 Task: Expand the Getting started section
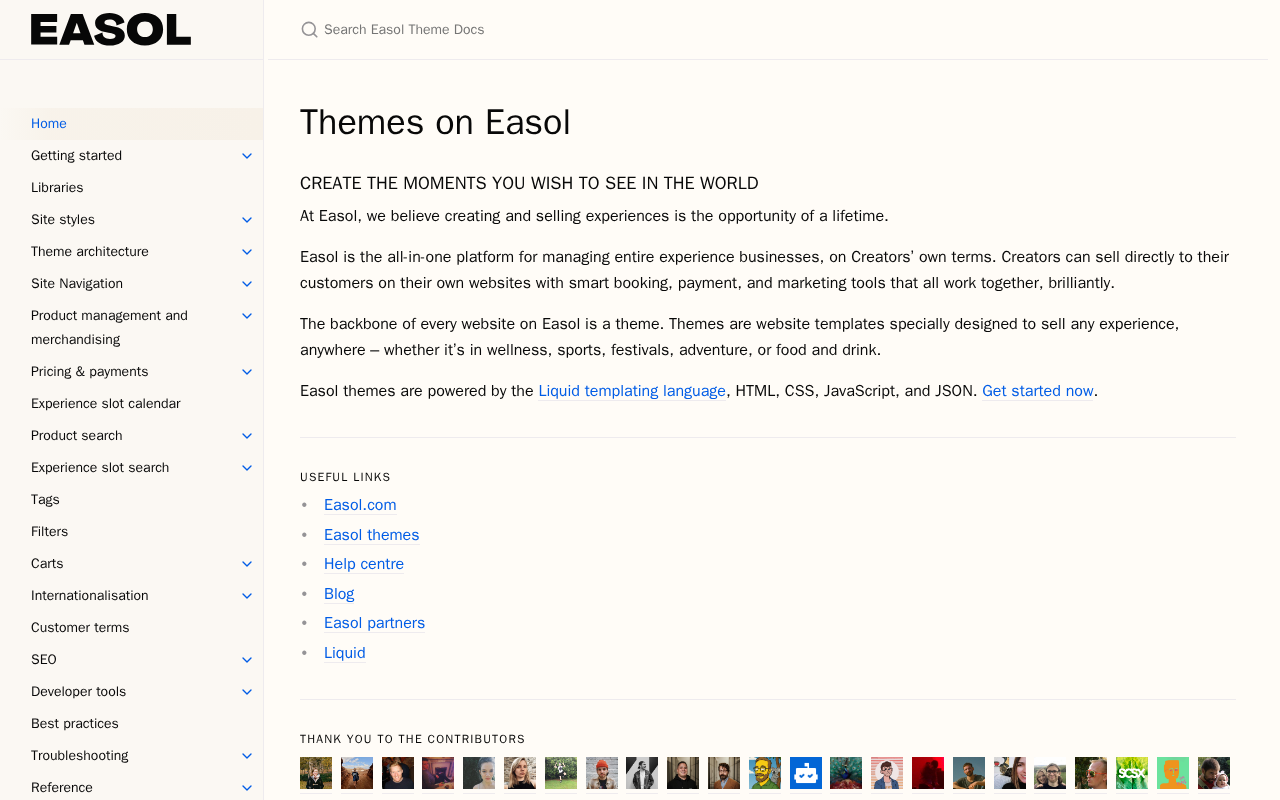click(247, 156)
